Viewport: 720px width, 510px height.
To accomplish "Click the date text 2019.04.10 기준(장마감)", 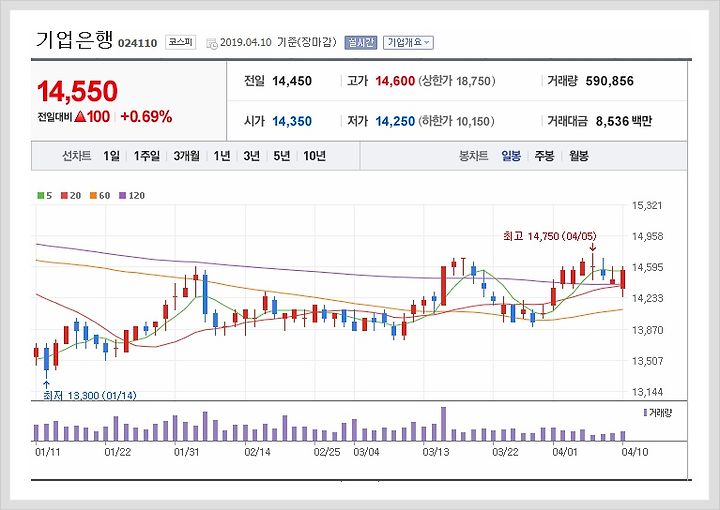I will pos(278,43).
